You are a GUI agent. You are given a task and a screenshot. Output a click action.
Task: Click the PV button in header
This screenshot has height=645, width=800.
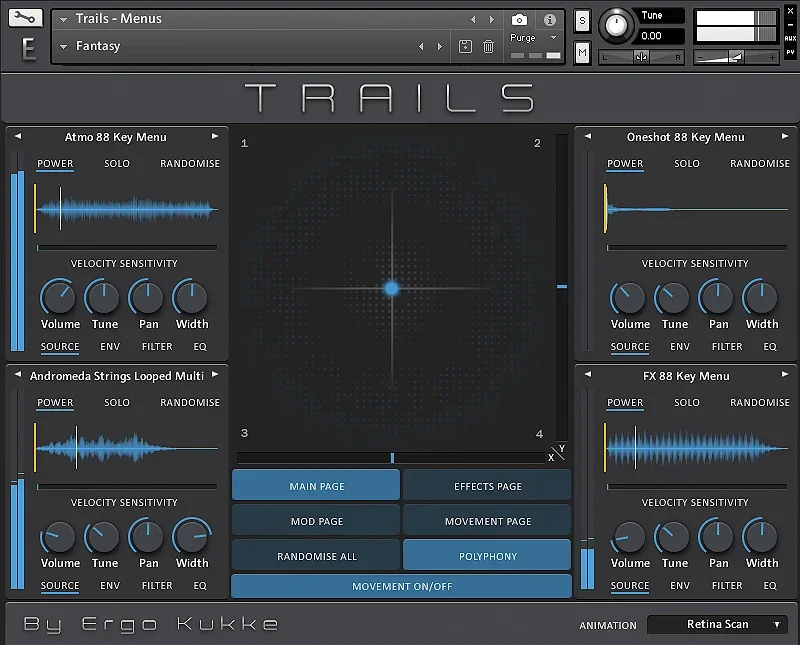[790, 52]
